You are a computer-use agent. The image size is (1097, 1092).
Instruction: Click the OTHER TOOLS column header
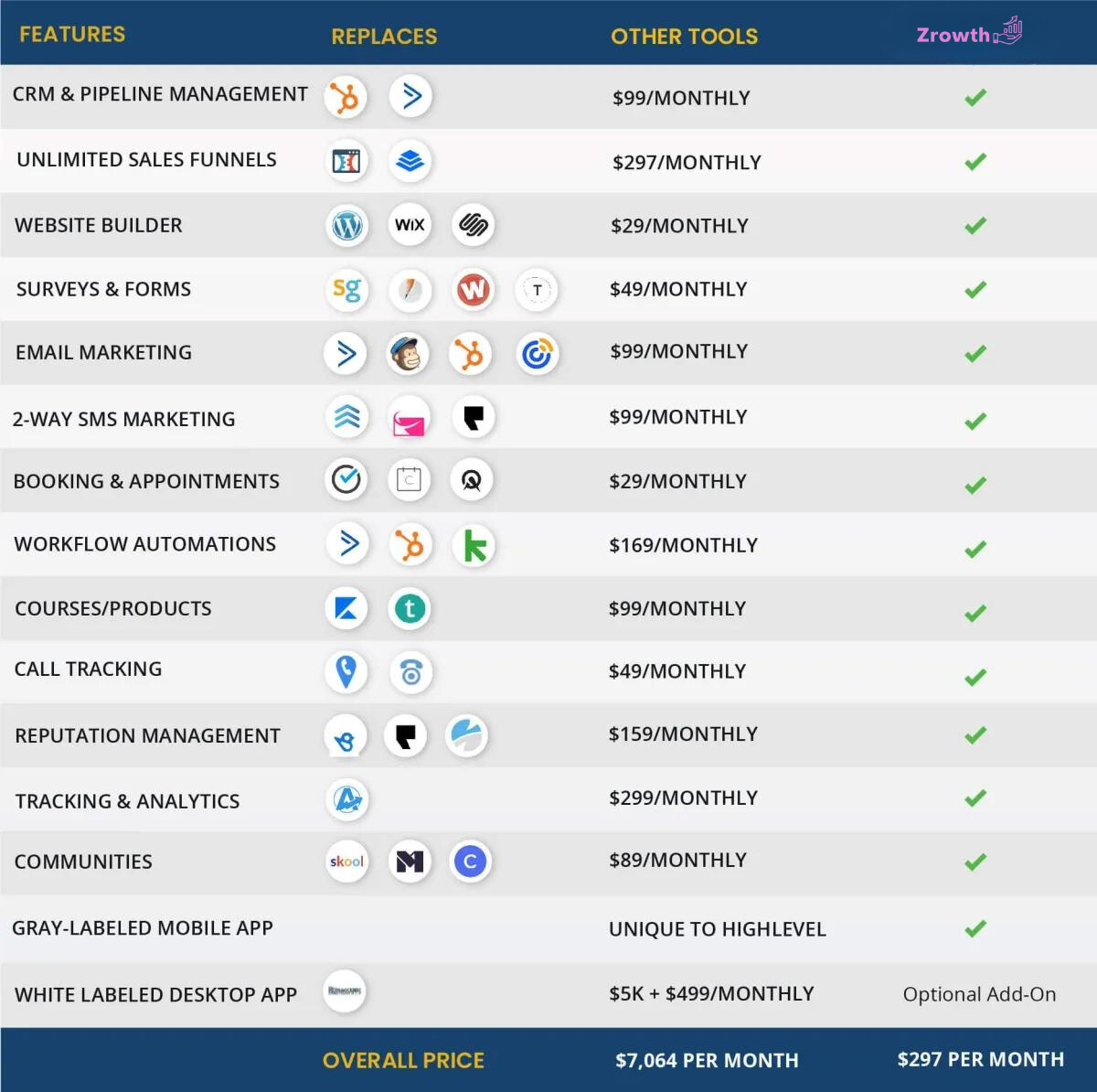[x=684, y=37]
